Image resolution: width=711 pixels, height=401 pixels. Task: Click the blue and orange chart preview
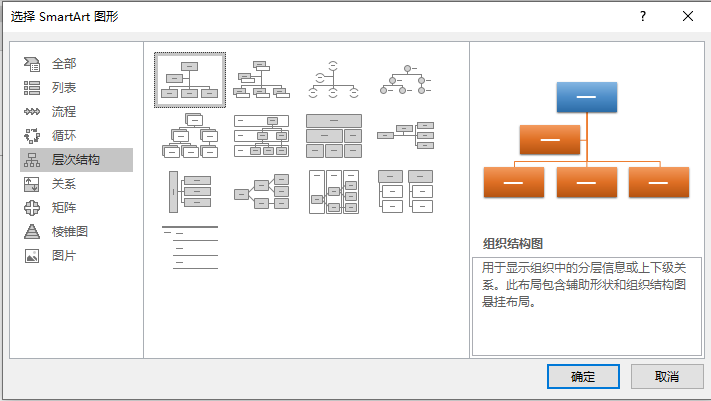tap(586, 140)
